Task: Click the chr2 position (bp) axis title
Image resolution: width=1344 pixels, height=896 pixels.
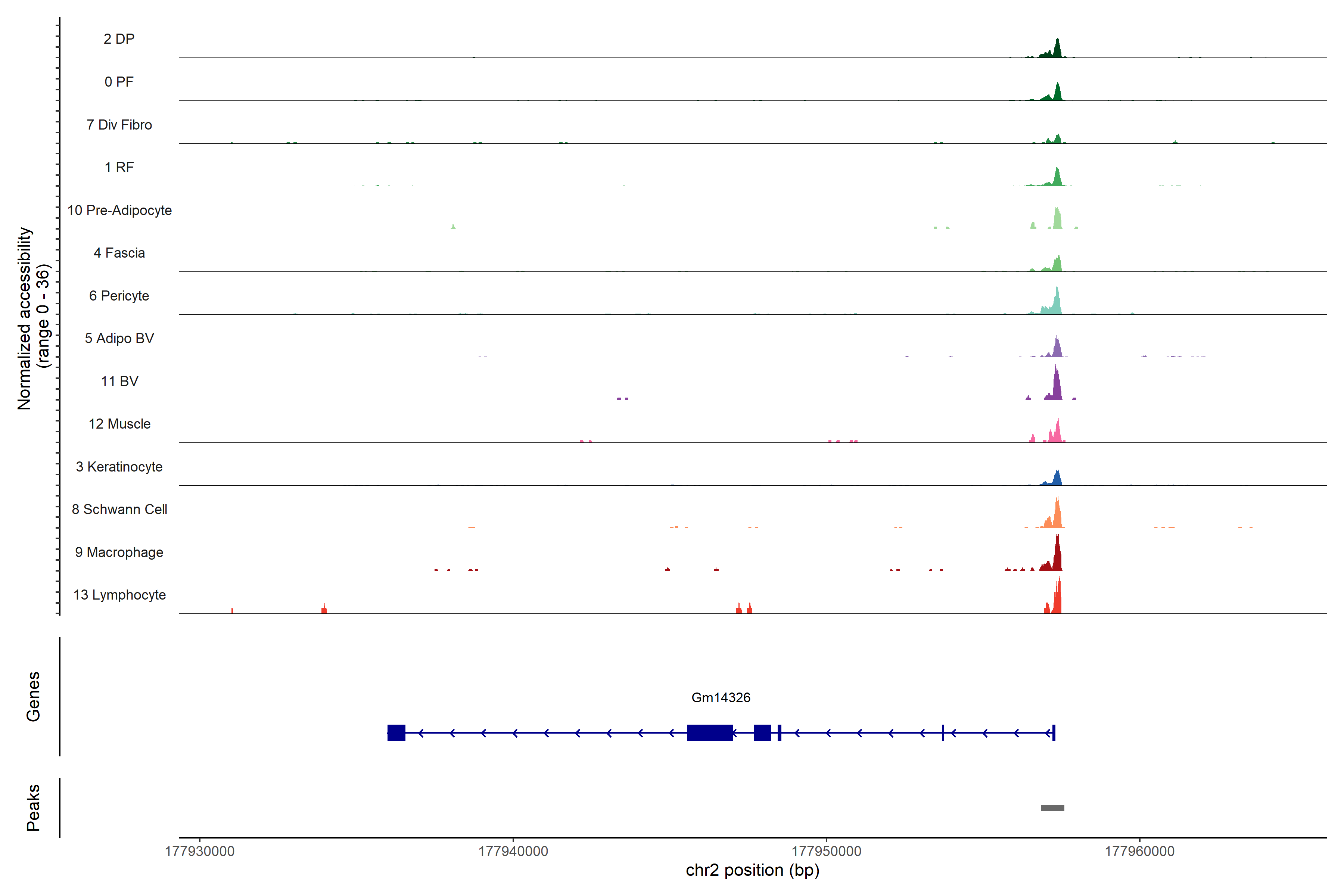Action: click(x=752, y=870)
